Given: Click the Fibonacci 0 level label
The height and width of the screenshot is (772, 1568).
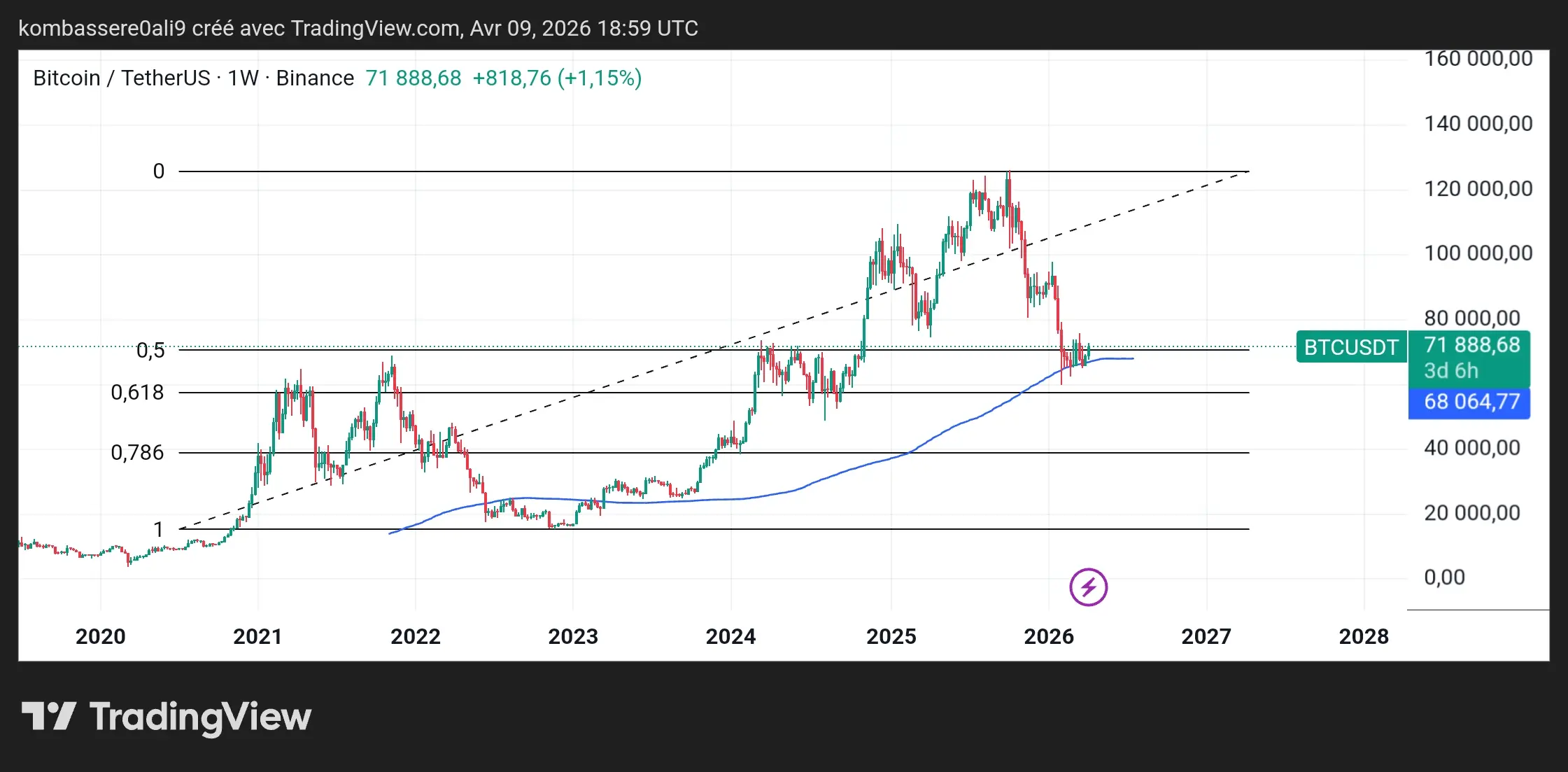Looking at the screenshot, I should 159,171.
